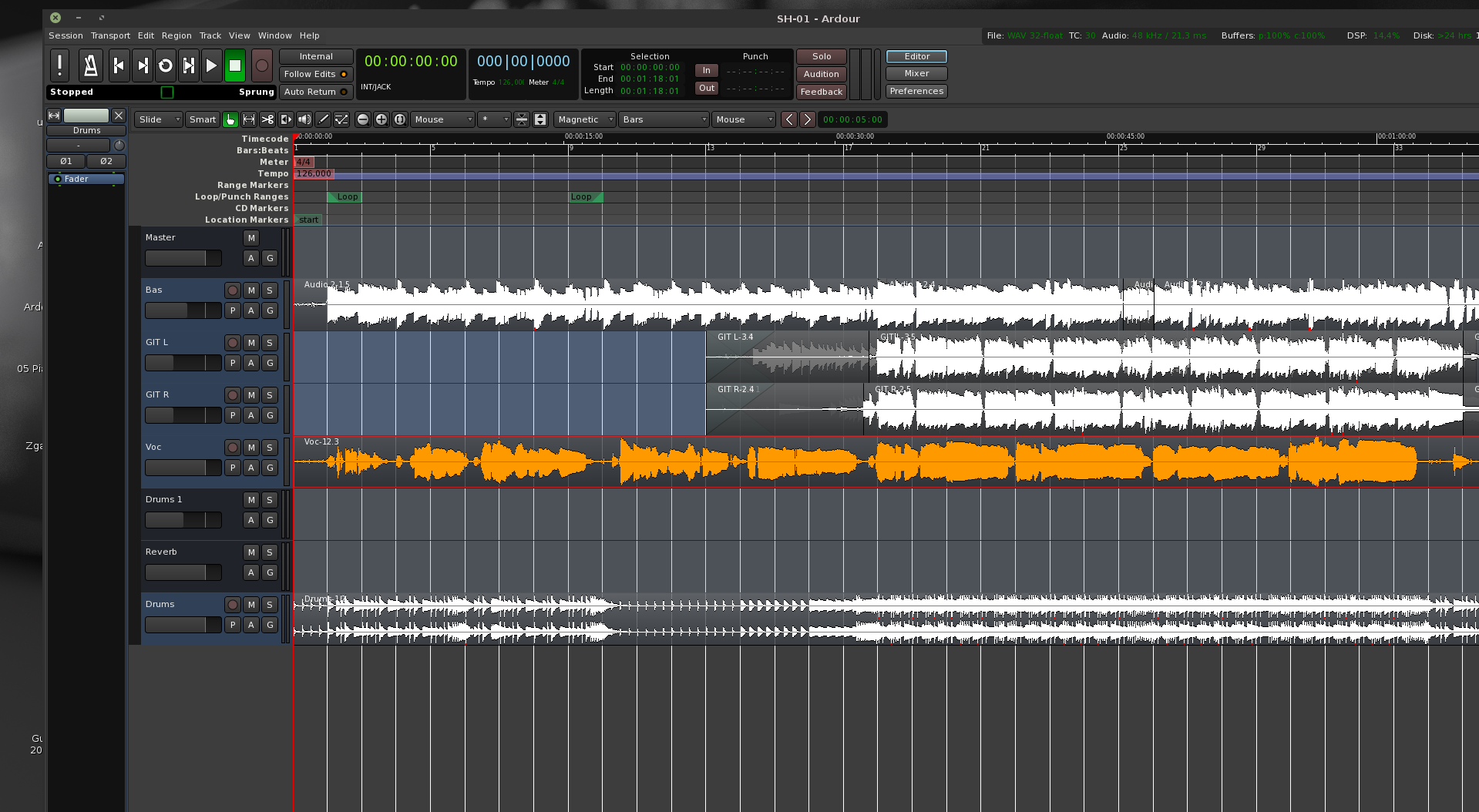Click the Drums 1 track fader
Screen dimensions: 1479x812
click(183, 521)
